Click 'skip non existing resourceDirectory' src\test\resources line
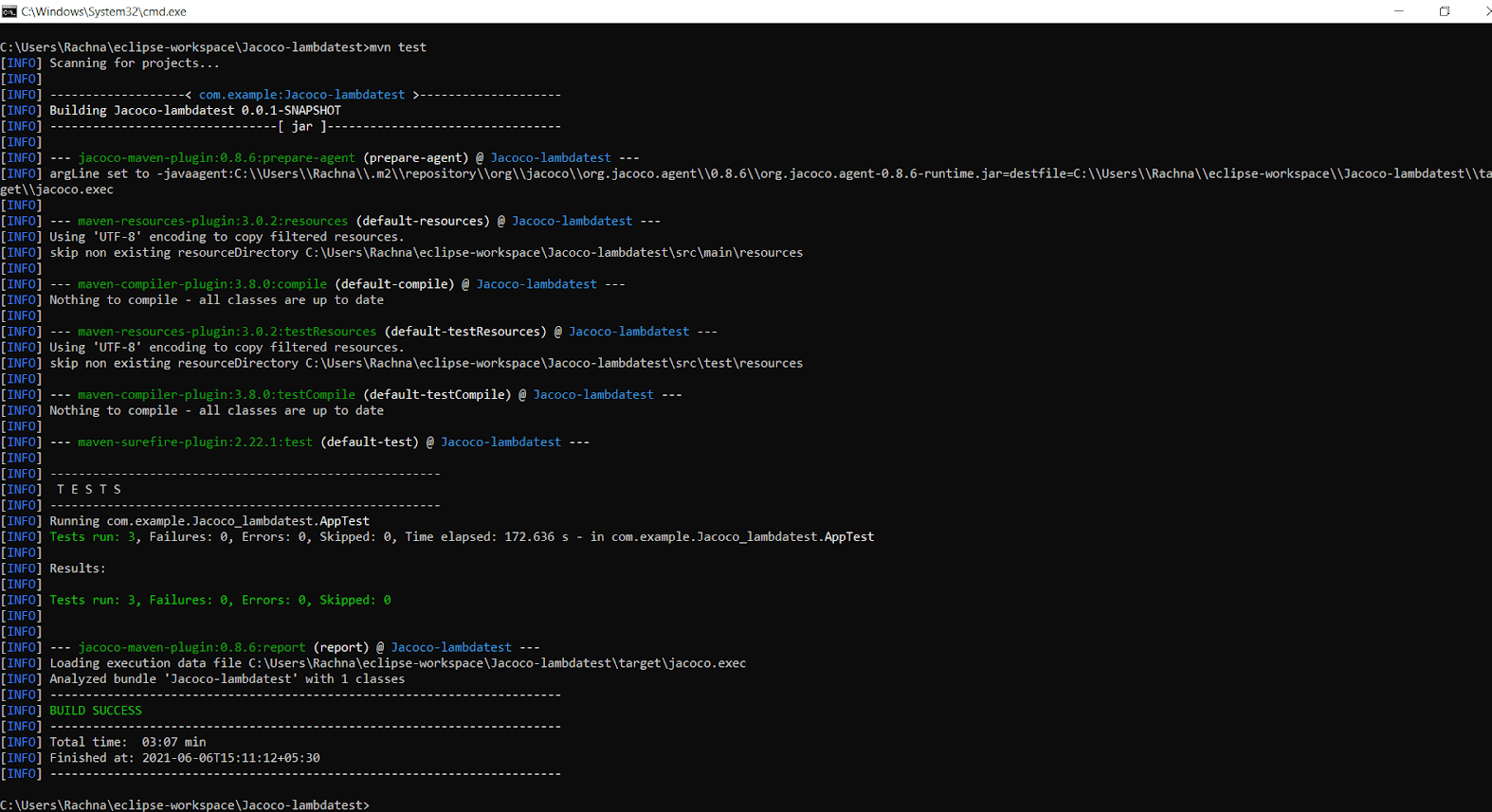1492x812 pixels. pyautogui.click(x=427, y=363)
